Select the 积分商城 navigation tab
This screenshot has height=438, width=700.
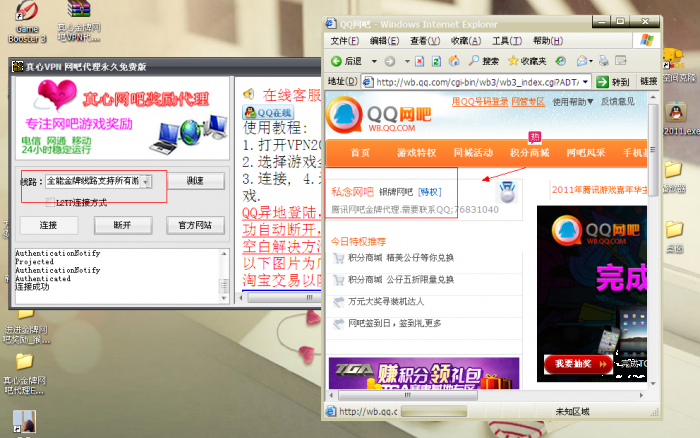[529, 153]
